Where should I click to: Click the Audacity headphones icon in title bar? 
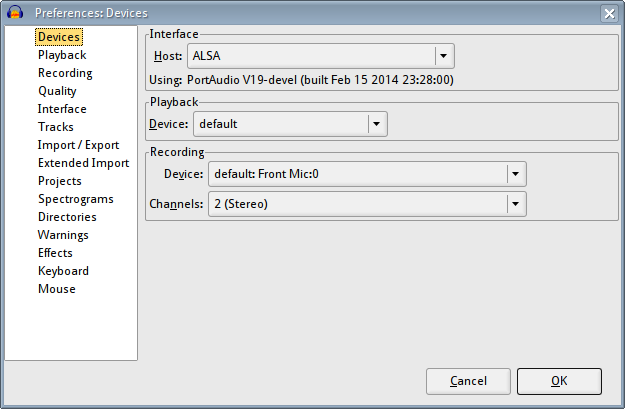[16, 13]
